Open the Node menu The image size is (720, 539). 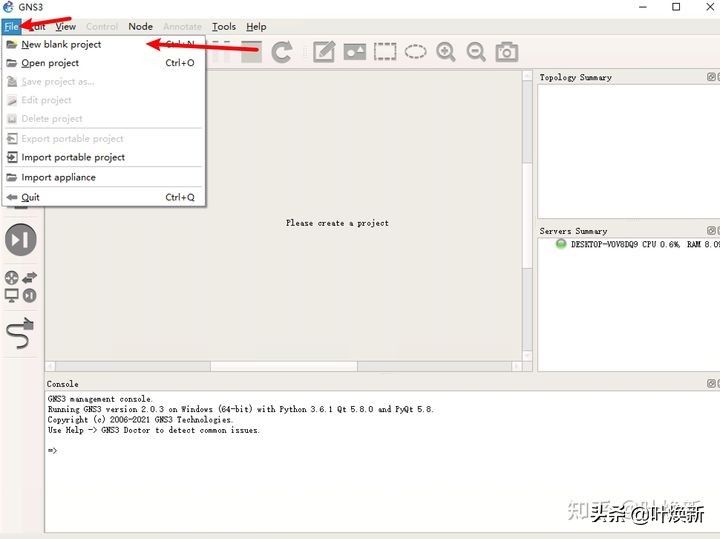point(140,27)
